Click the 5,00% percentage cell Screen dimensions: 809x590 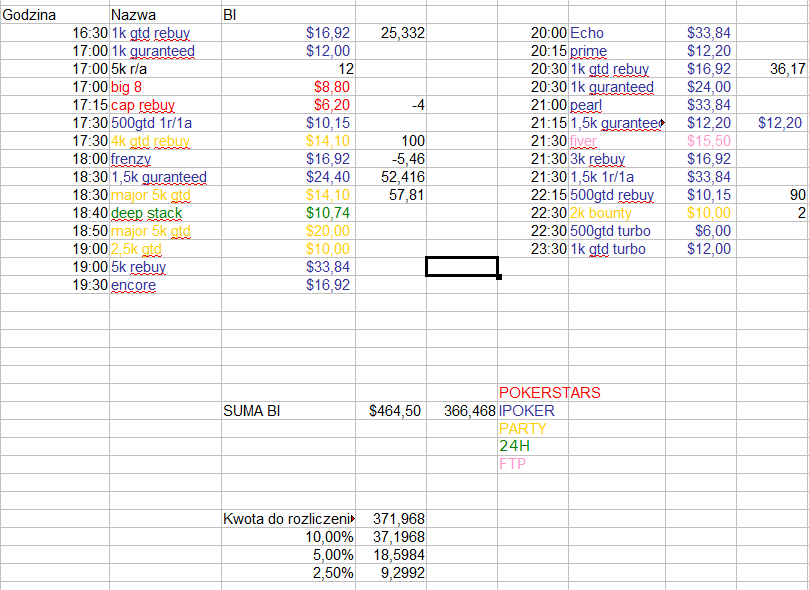point(288,555)
